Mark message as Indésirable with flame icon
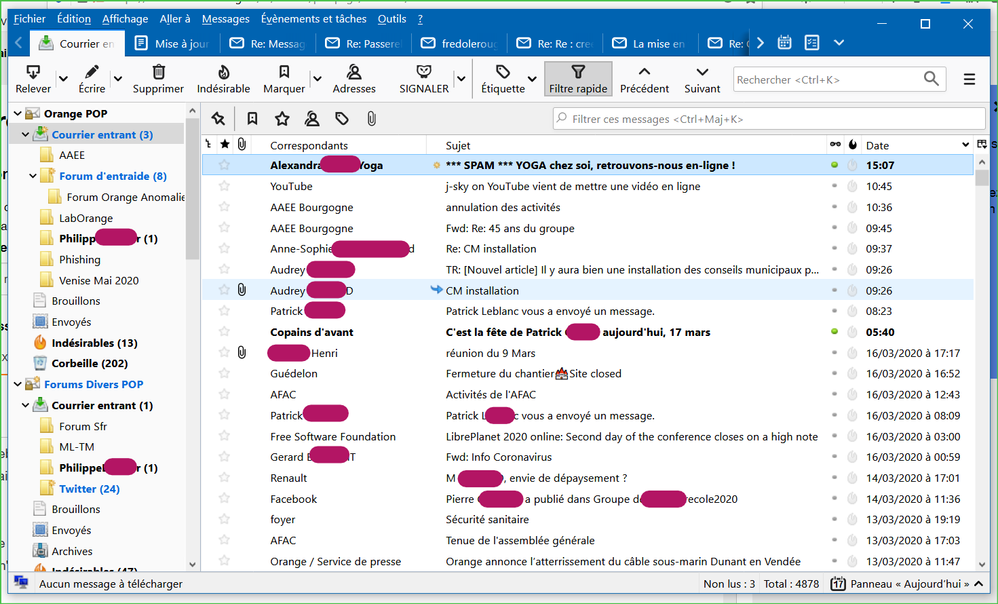Image resolution: width=998 pixels, height=604 pixels. [x=223, y=80]
